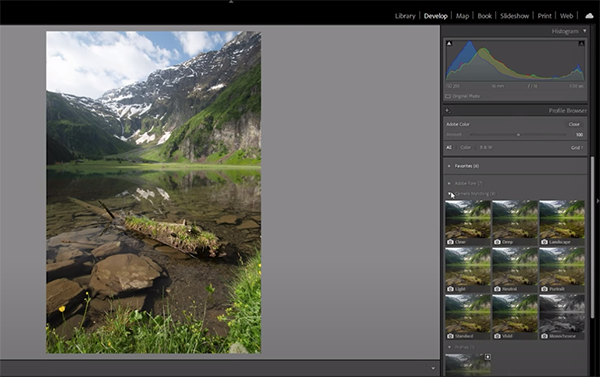Click the f / 16 aperture readout
The width and height of the screenshot is (600, 377).
(533, 86)
